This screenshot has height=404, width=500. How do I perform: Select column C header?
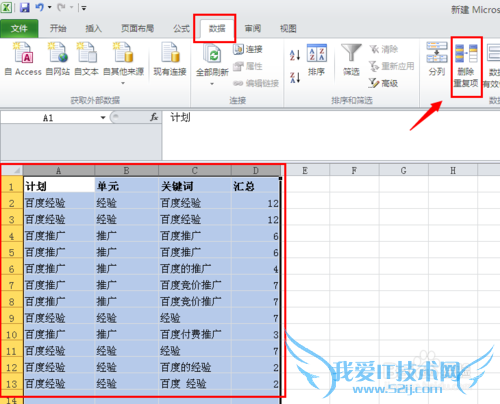[x=195, y=171]
